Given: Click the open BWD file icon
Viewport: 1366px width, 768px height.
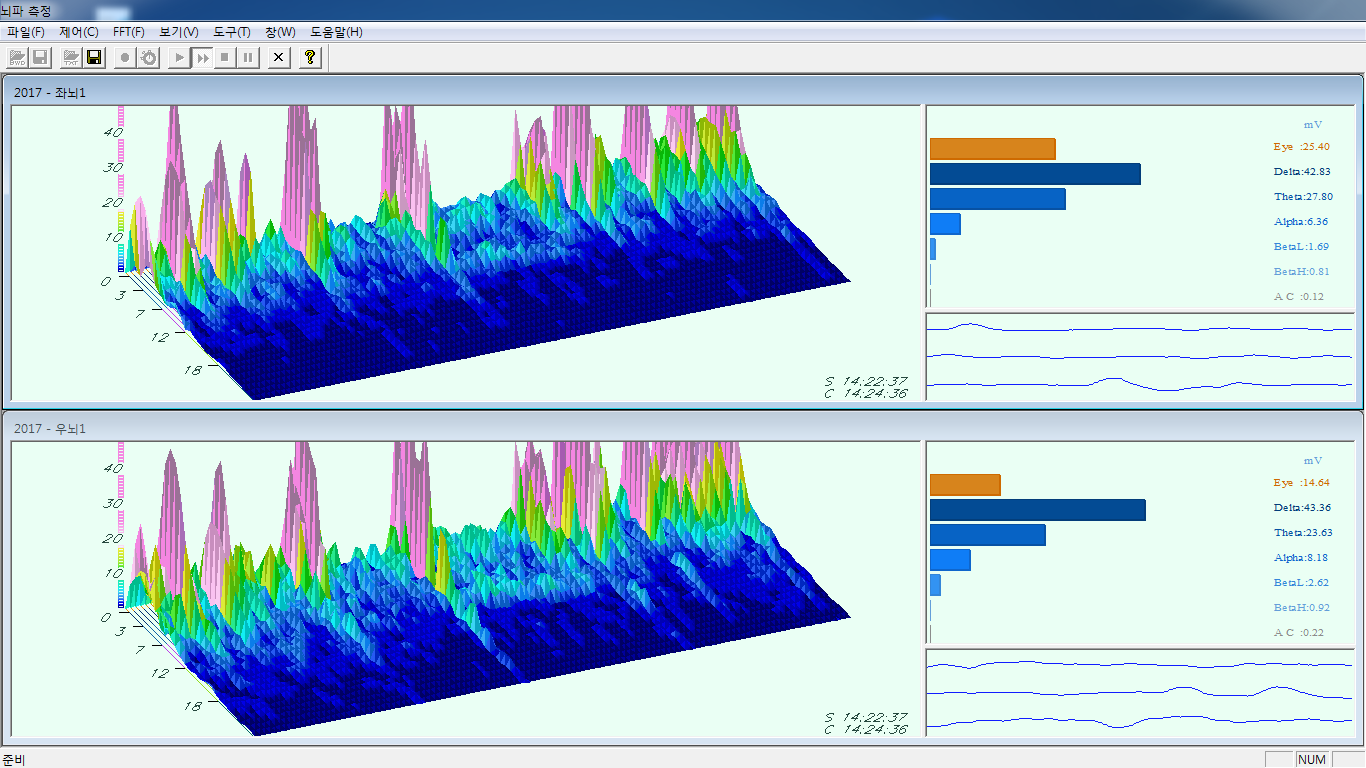Looking at the screenshot, I should point(18,58).
